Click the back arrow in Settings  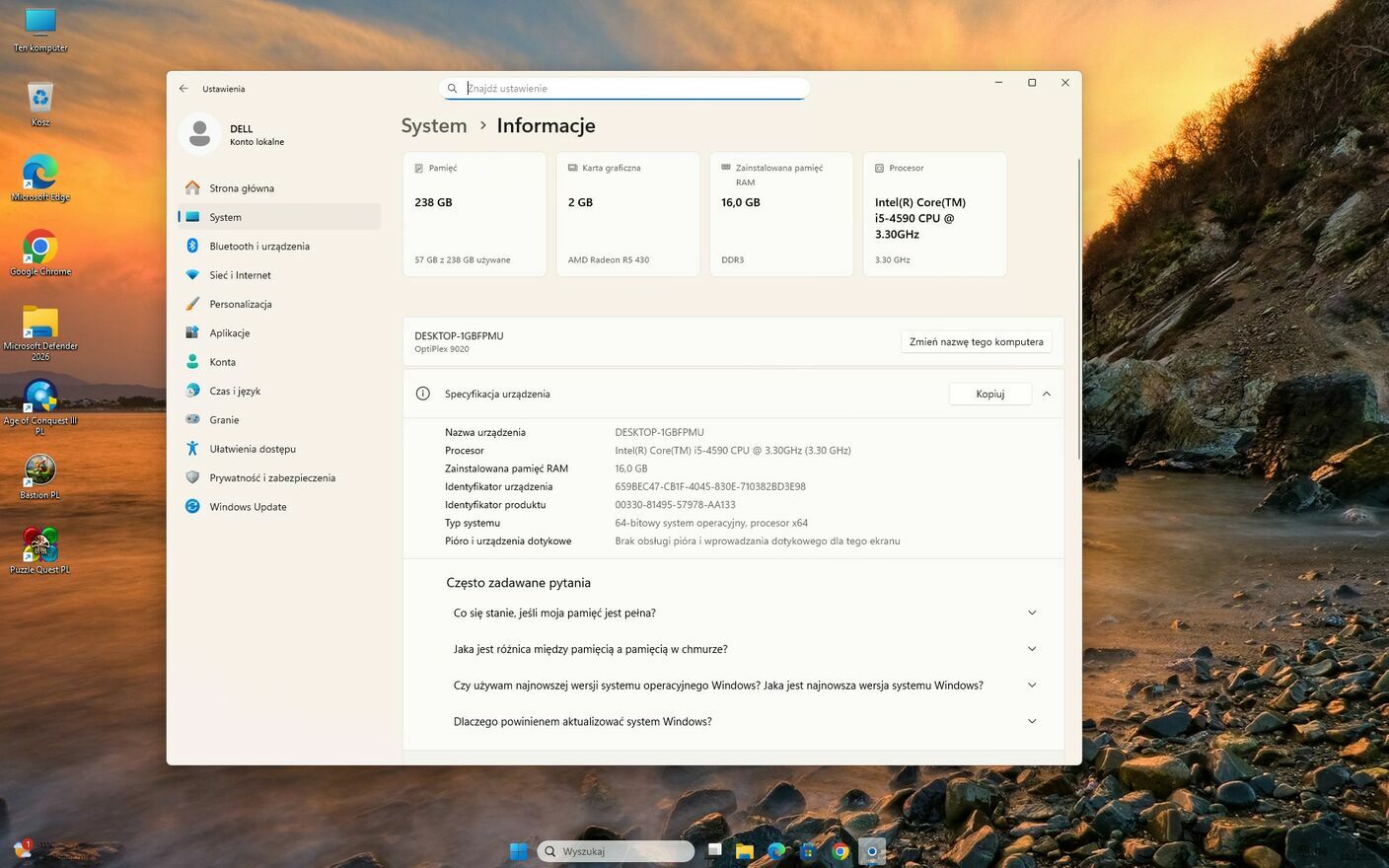(183, 89)
